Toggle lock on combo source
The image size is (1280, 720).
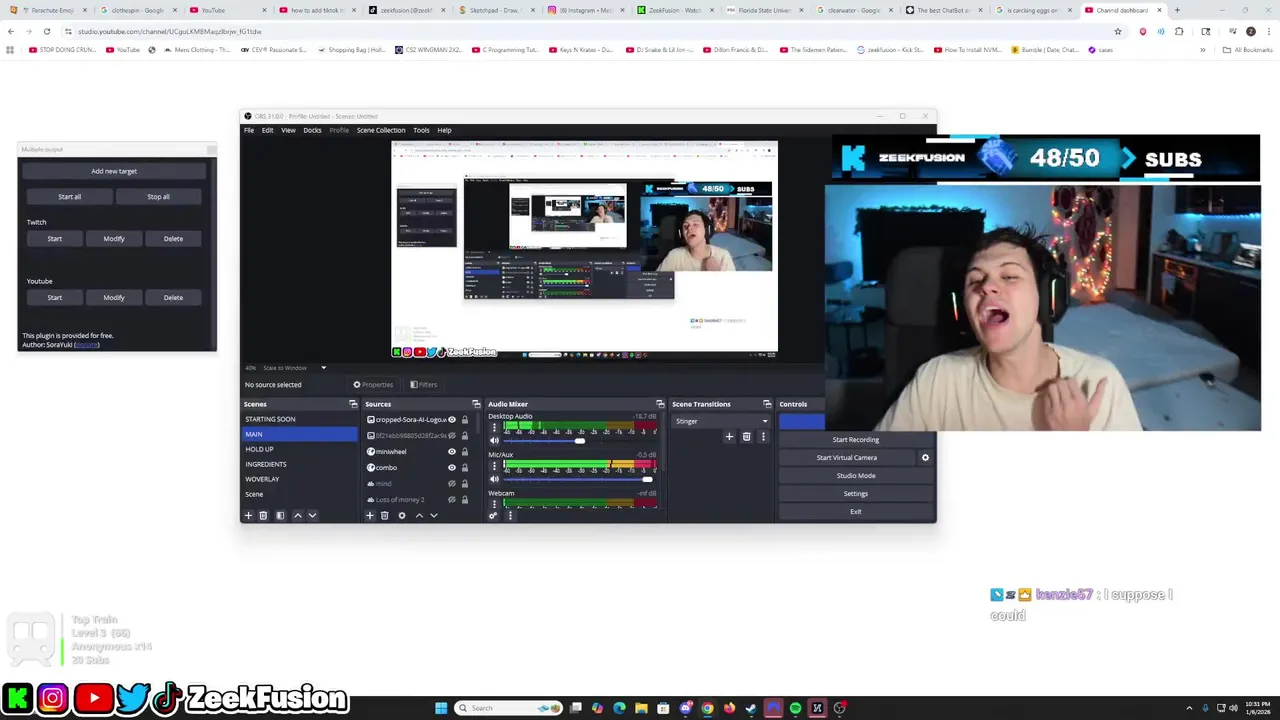(464, 467)
